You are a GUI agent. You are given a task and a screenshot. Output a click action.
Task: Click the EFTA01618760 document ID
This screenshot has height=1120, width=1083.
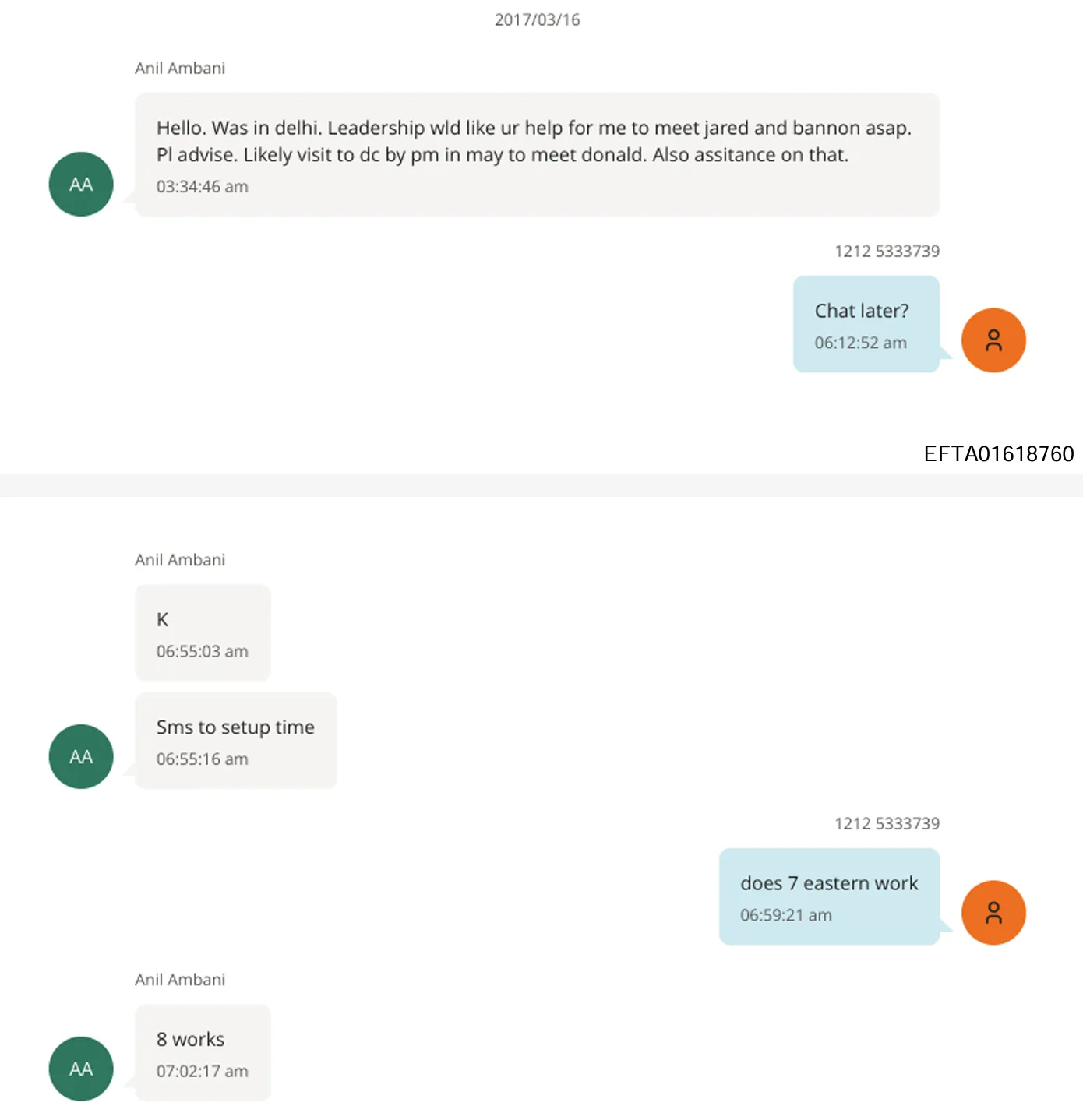tap(998, 454)
